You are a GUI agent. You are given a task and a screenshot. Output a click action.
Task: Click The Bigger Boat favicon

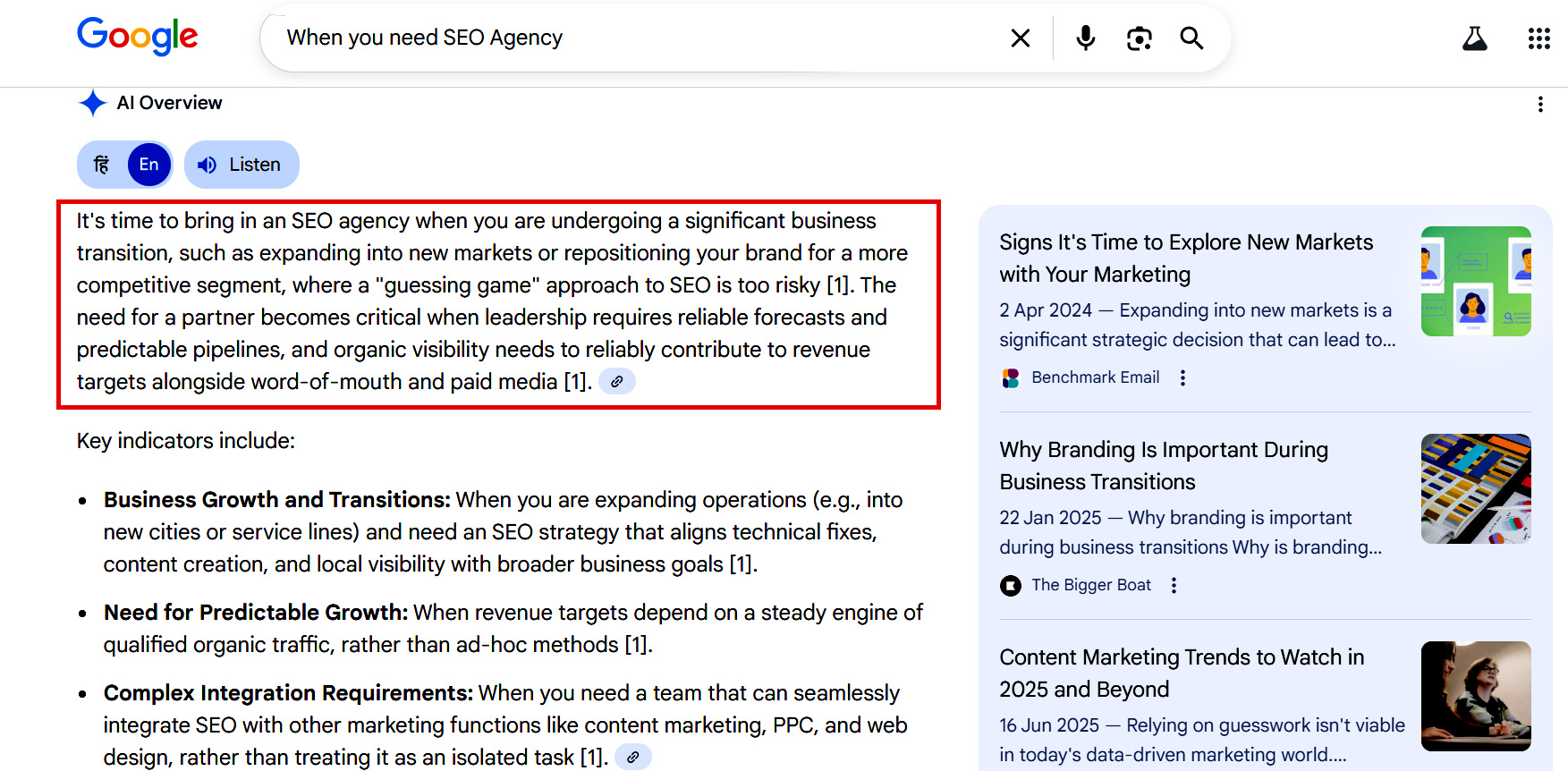coord(1011,585)
